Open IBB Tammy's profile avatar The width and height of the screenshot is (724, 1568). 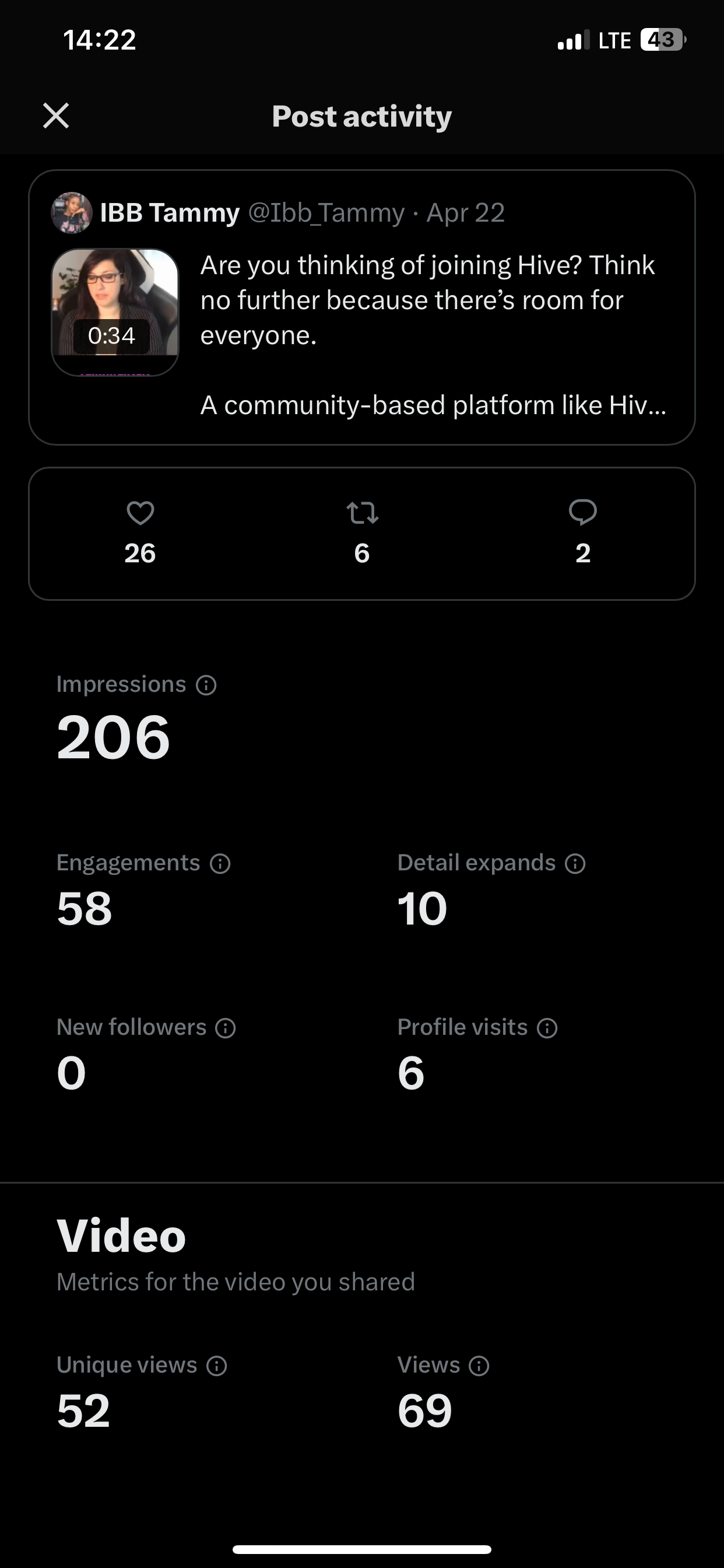point(71,212)
